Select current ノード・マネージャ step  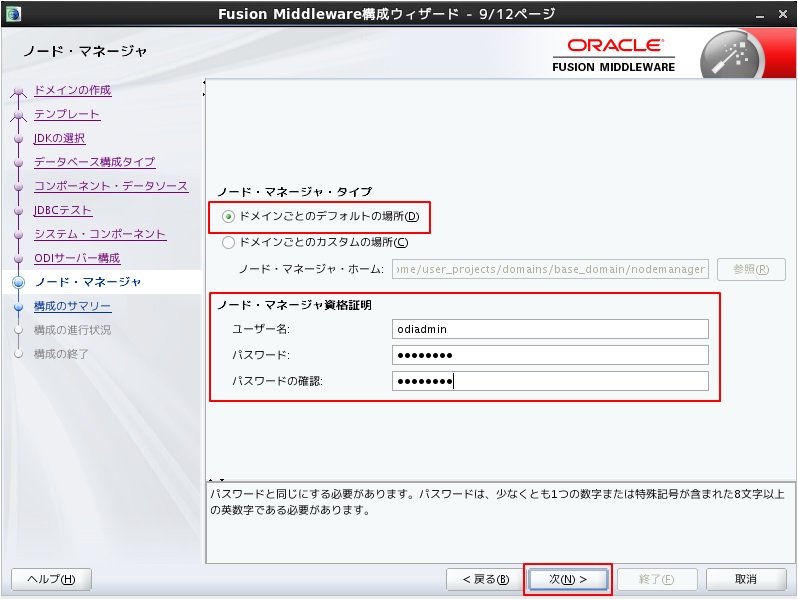(88, 282)
